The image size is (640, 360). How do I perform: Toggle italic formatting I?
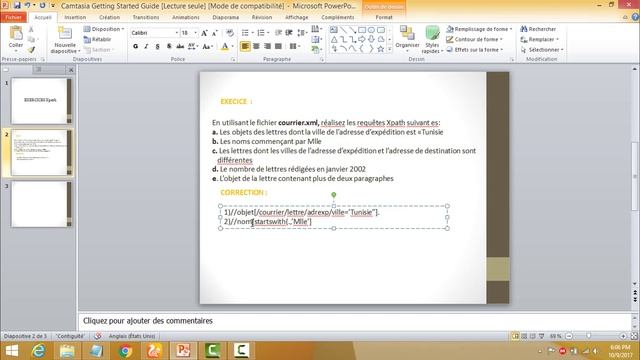click(x=146, y=47)
